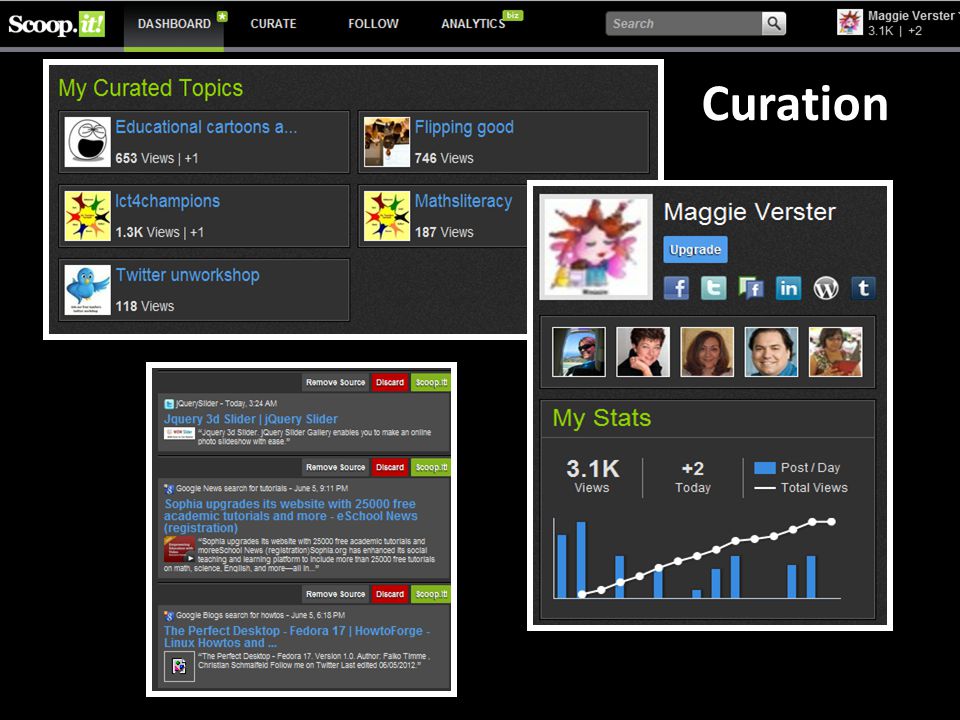This screenshot has height=720, width=960.
Task: Click Remove Source for Jquery 3d Slider
Action: 335,382
